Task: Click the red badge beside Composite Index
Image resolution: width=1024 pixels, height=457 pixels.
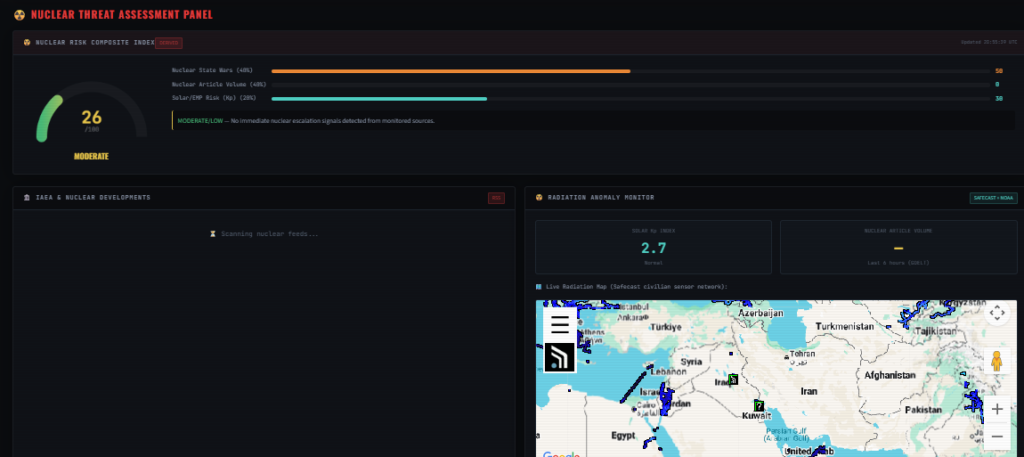Action: tap(169, 43)
